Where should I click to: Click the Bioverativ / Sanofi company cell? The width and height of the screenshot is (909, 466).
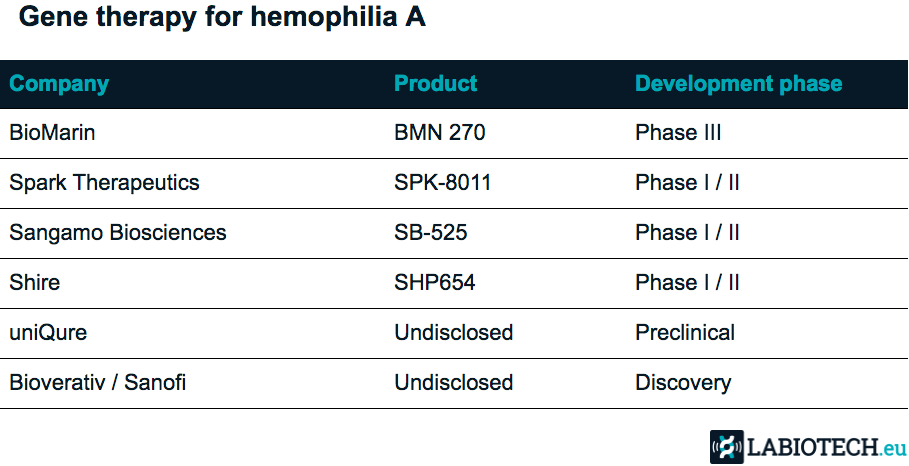pos(97,383)
